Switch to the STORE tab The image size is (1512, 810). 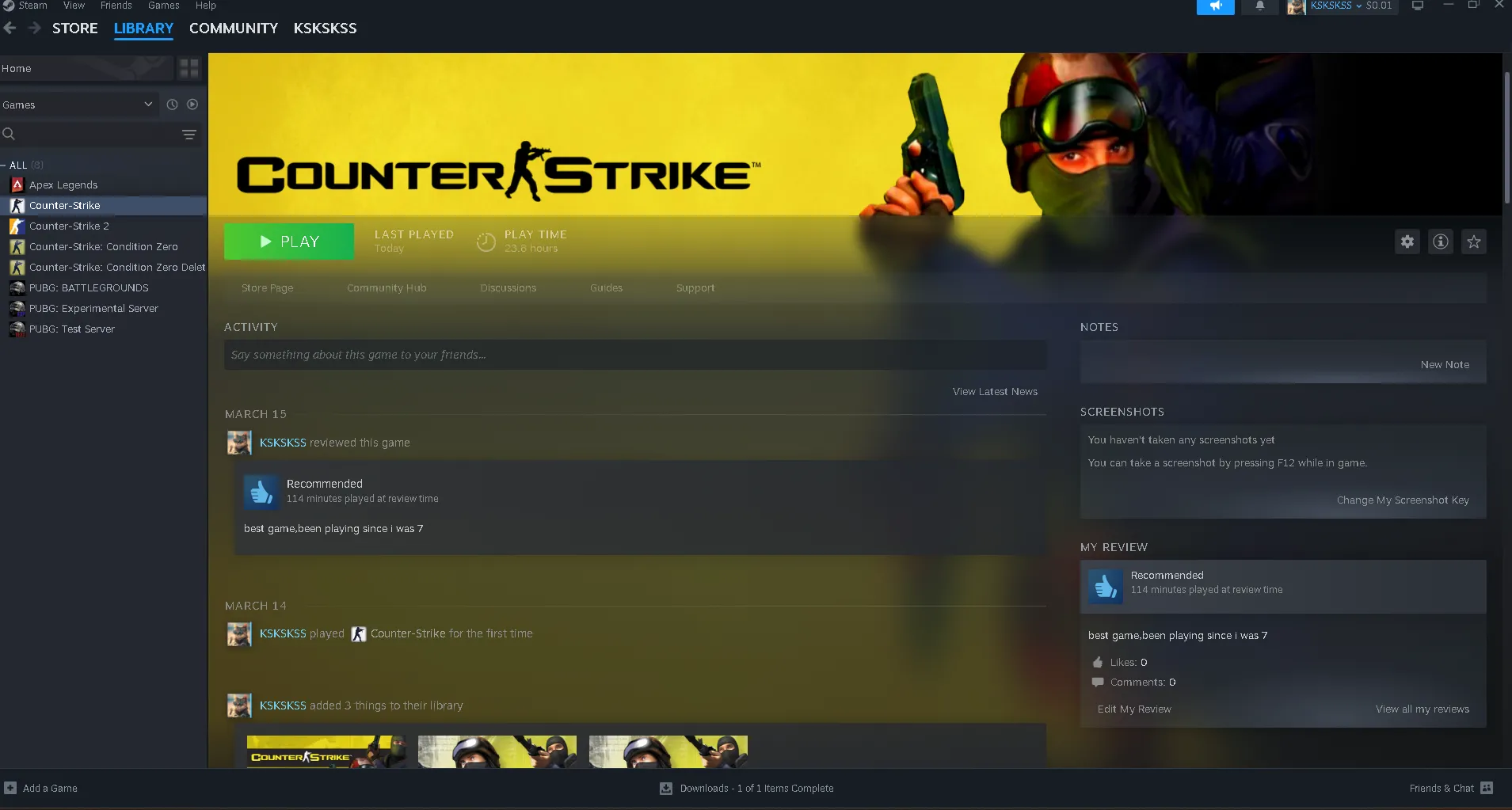point(74,28)
